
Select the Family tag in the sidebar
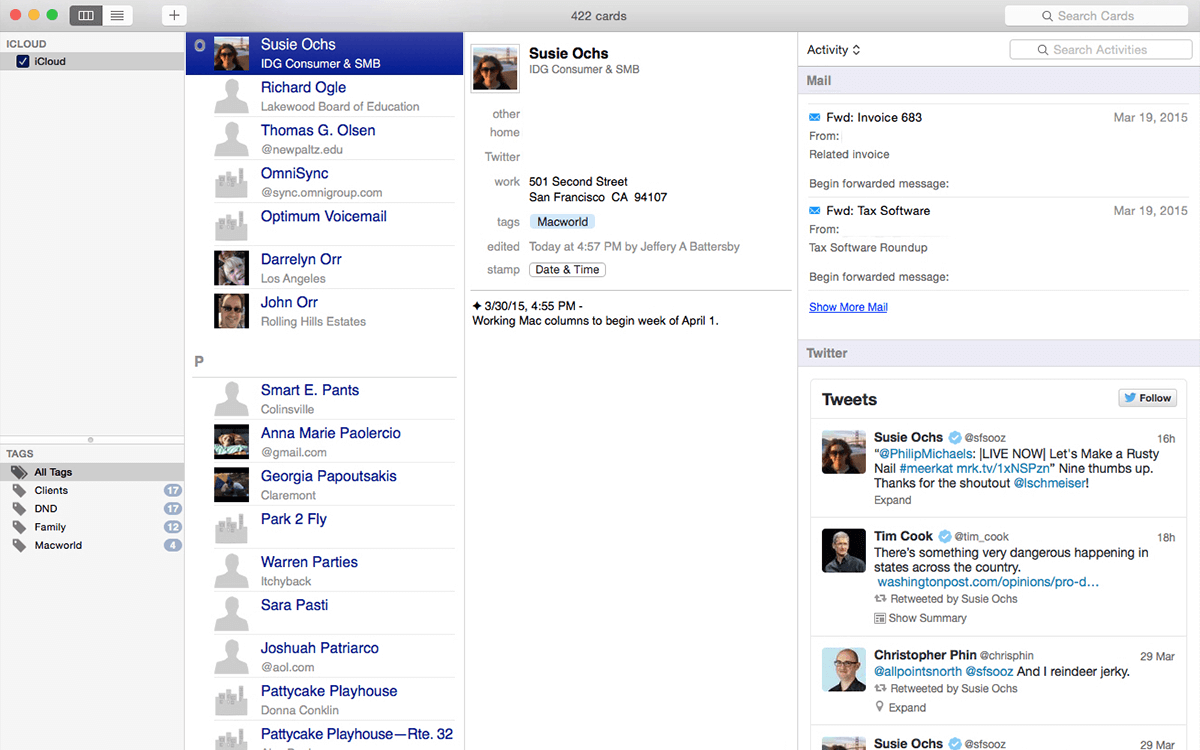pos(92,527)
